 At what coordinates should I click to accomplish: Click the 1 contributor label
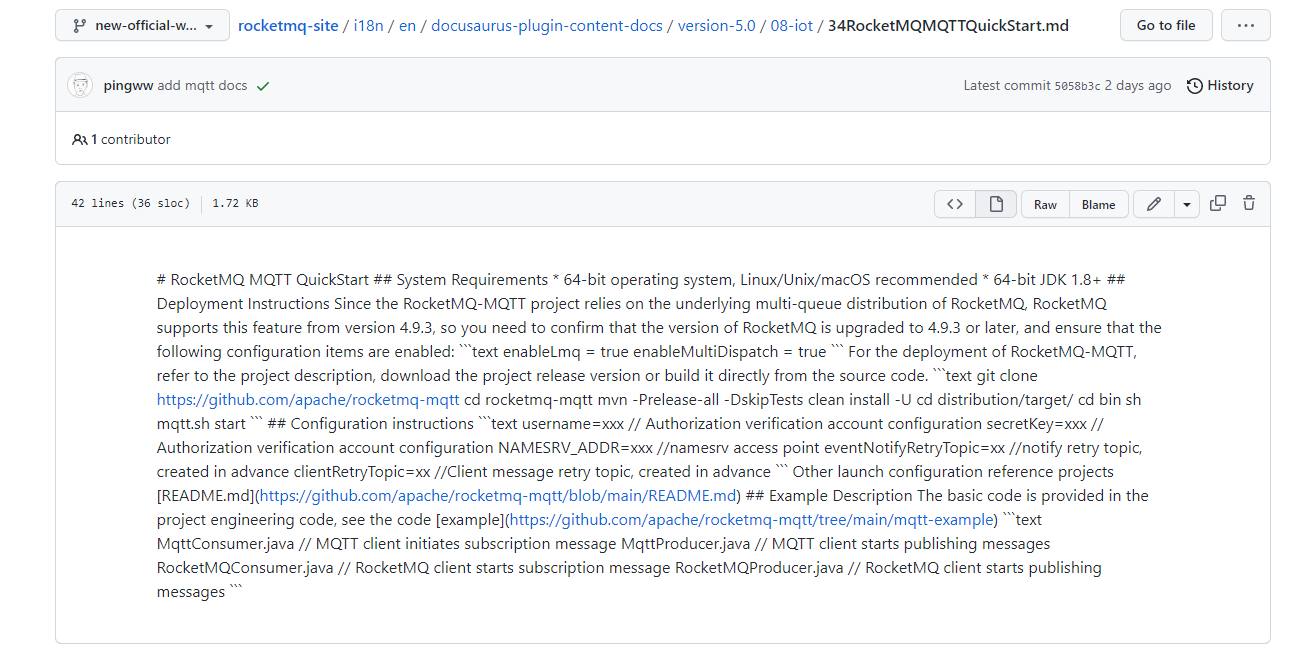131,140
